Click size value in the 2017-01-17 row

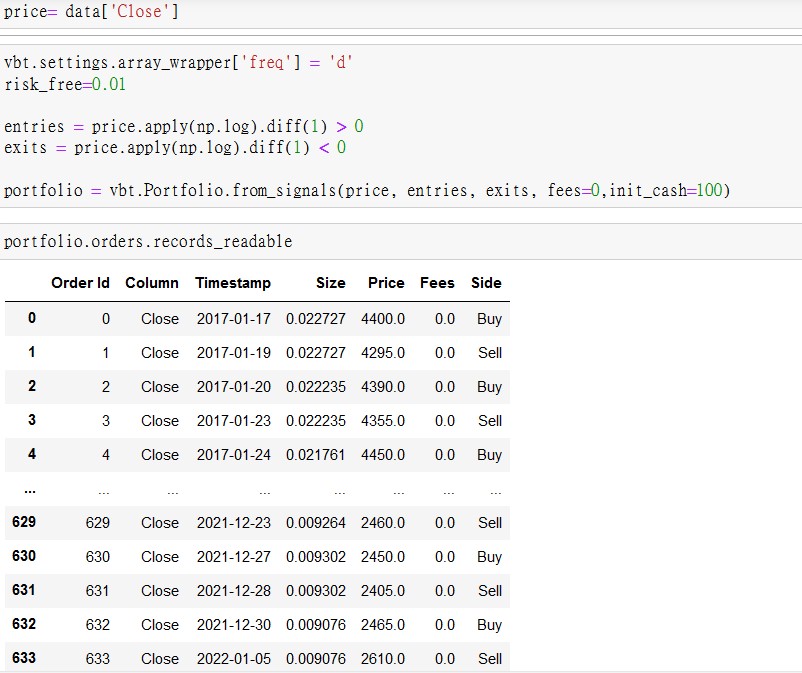(x=316, y=319)
